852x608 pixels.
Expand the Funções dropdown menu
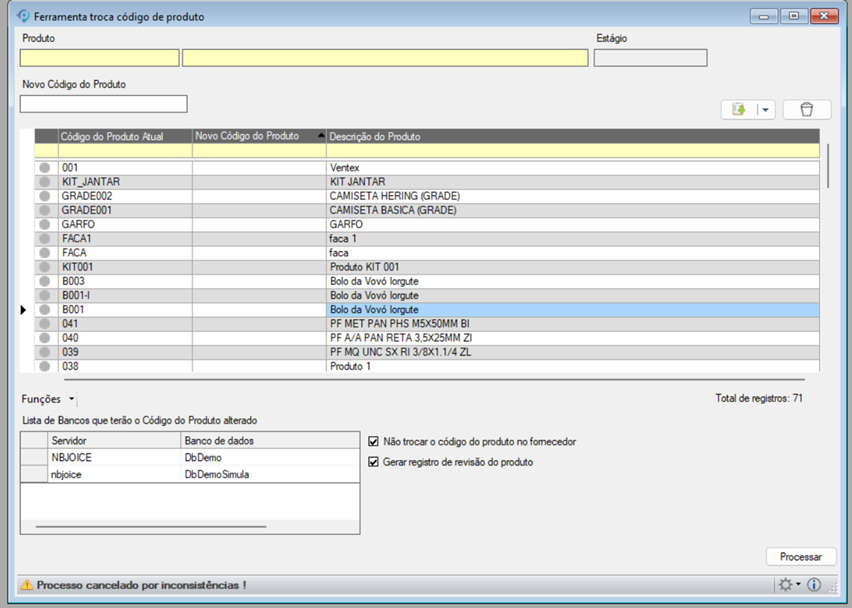coord(48,399)
